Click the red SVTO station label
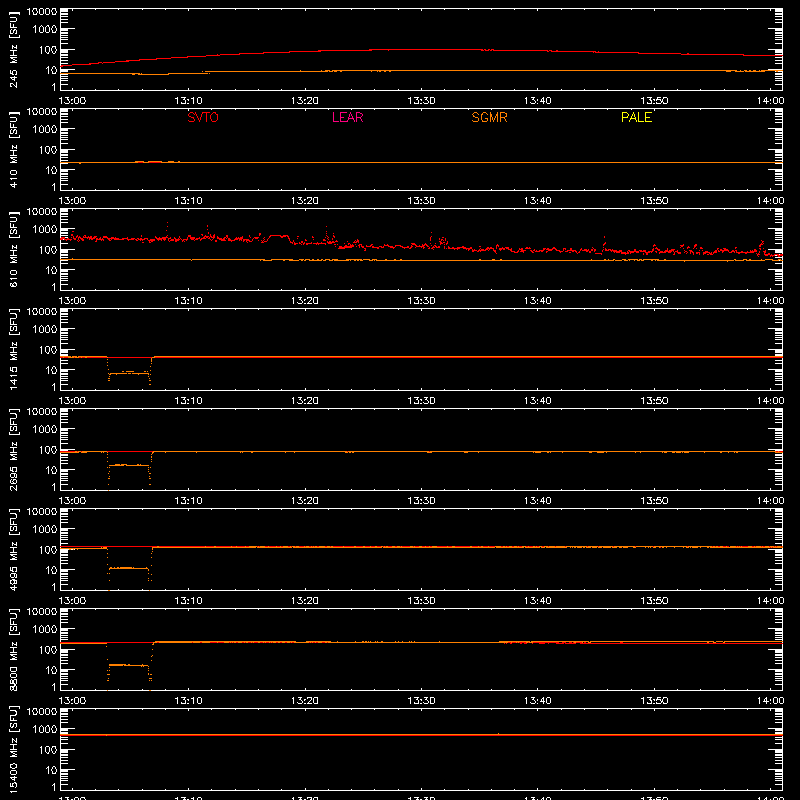This screenshot has height=800, width=800. pyautogui.click(x=203, y=117)
